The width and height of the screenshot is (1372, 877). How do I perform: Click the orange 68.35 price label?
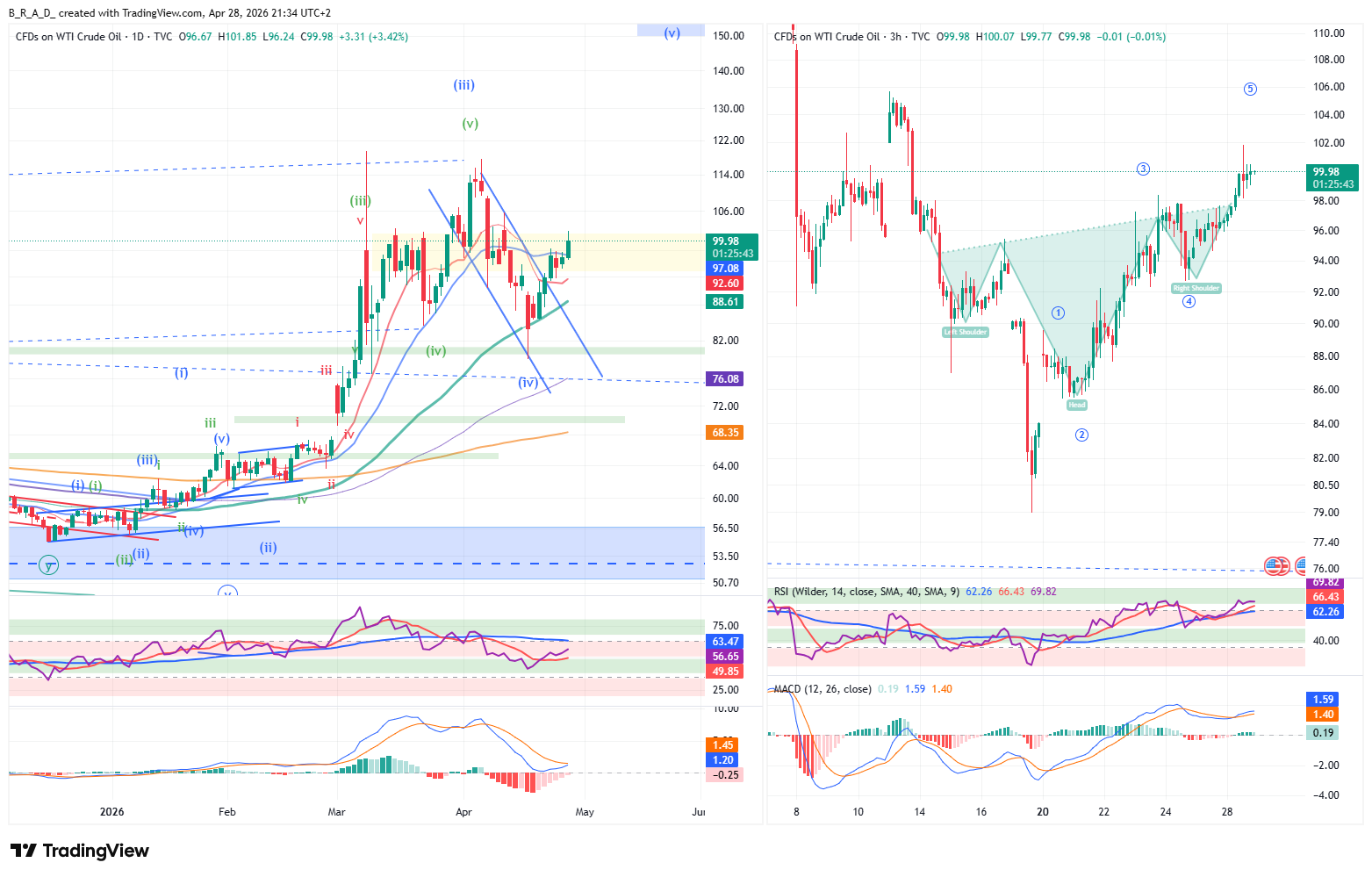[725, 433]
